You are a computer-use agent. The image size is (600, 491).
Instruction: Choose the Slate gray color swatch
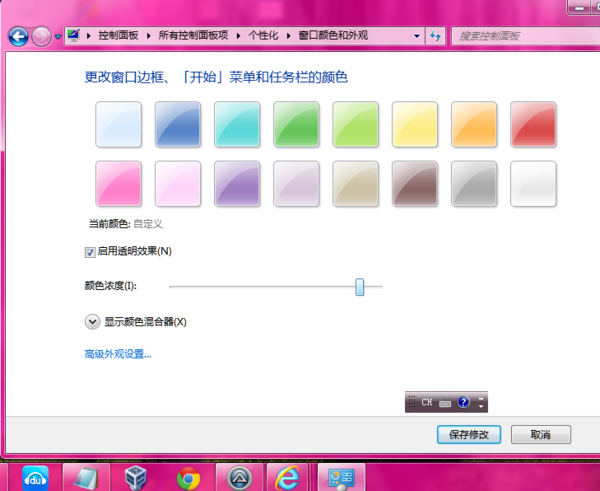click(474, 184)
